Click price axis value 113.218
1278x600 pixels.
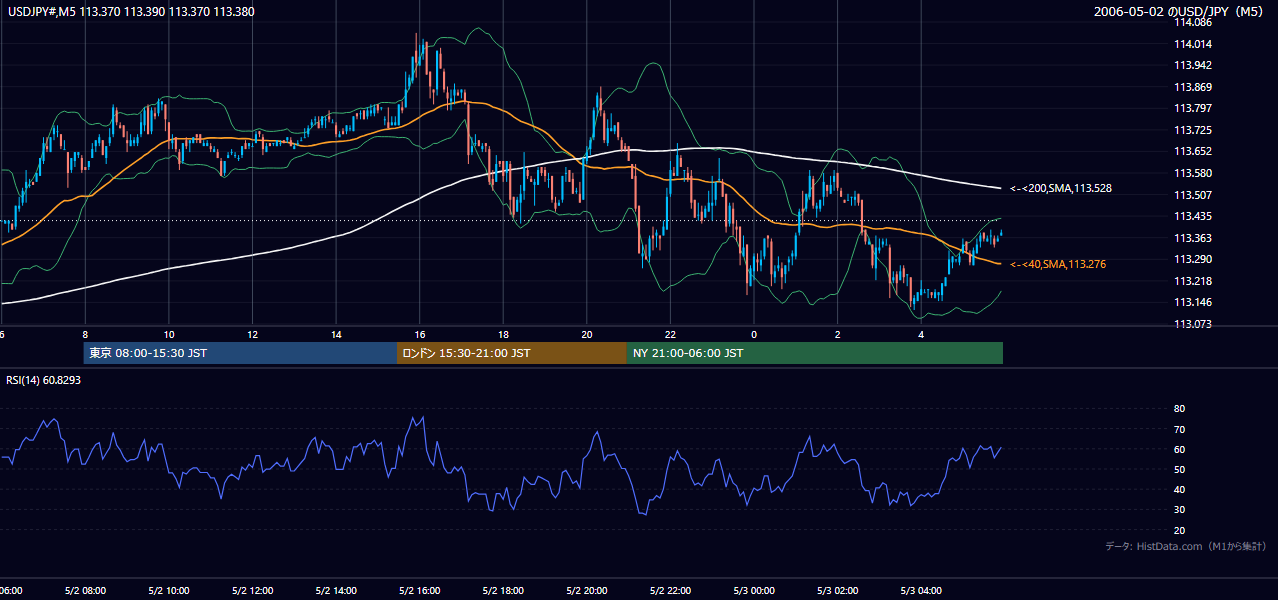tap(1193, 281)
